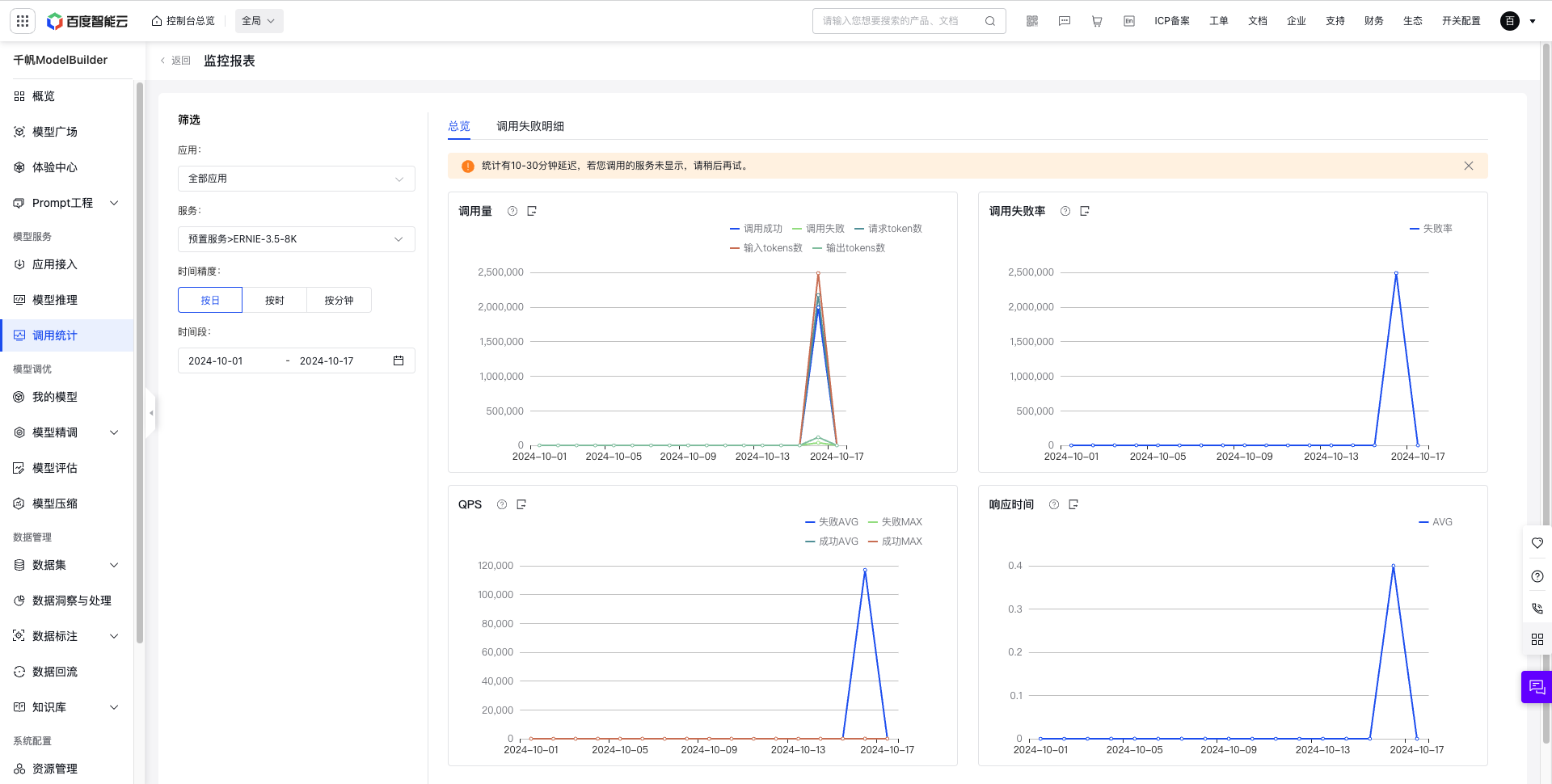Go back with the 返回 link
Viewport: 1552px width, 784px height.
coord(175,61)
